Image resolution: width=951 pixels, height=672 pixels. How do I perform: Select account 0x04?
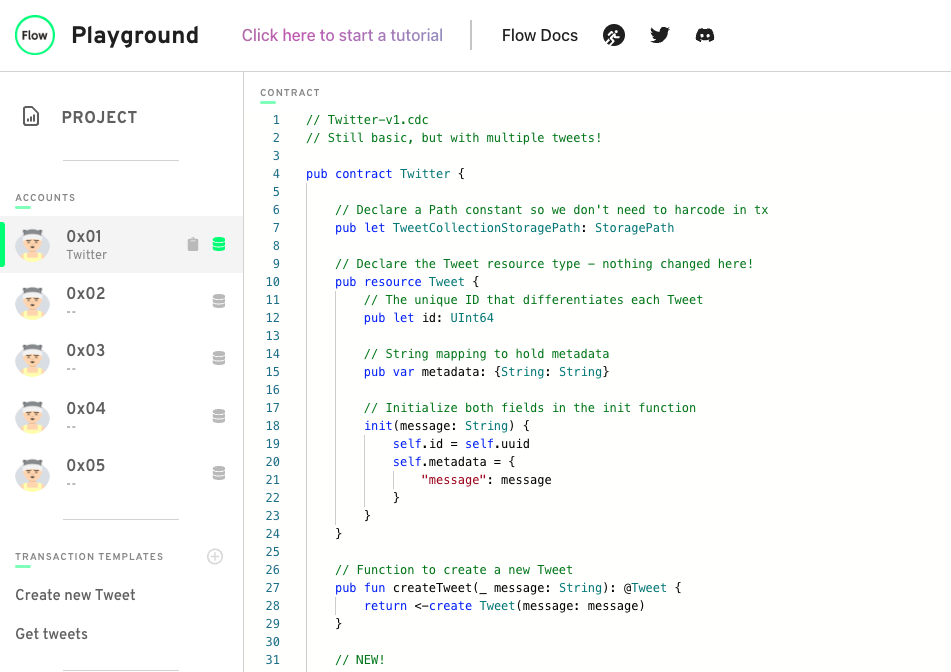pos(121,416)
